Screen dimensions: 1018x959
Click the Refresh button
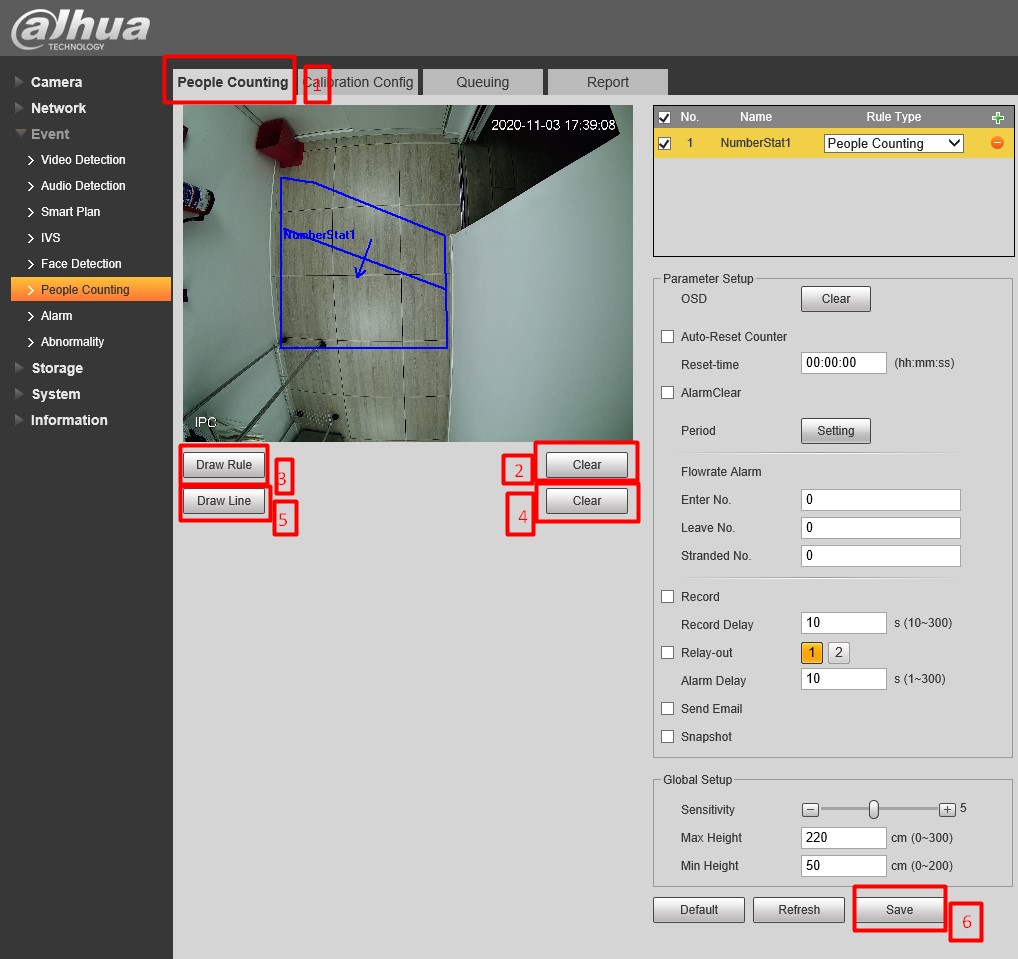[x=799, y=910]
